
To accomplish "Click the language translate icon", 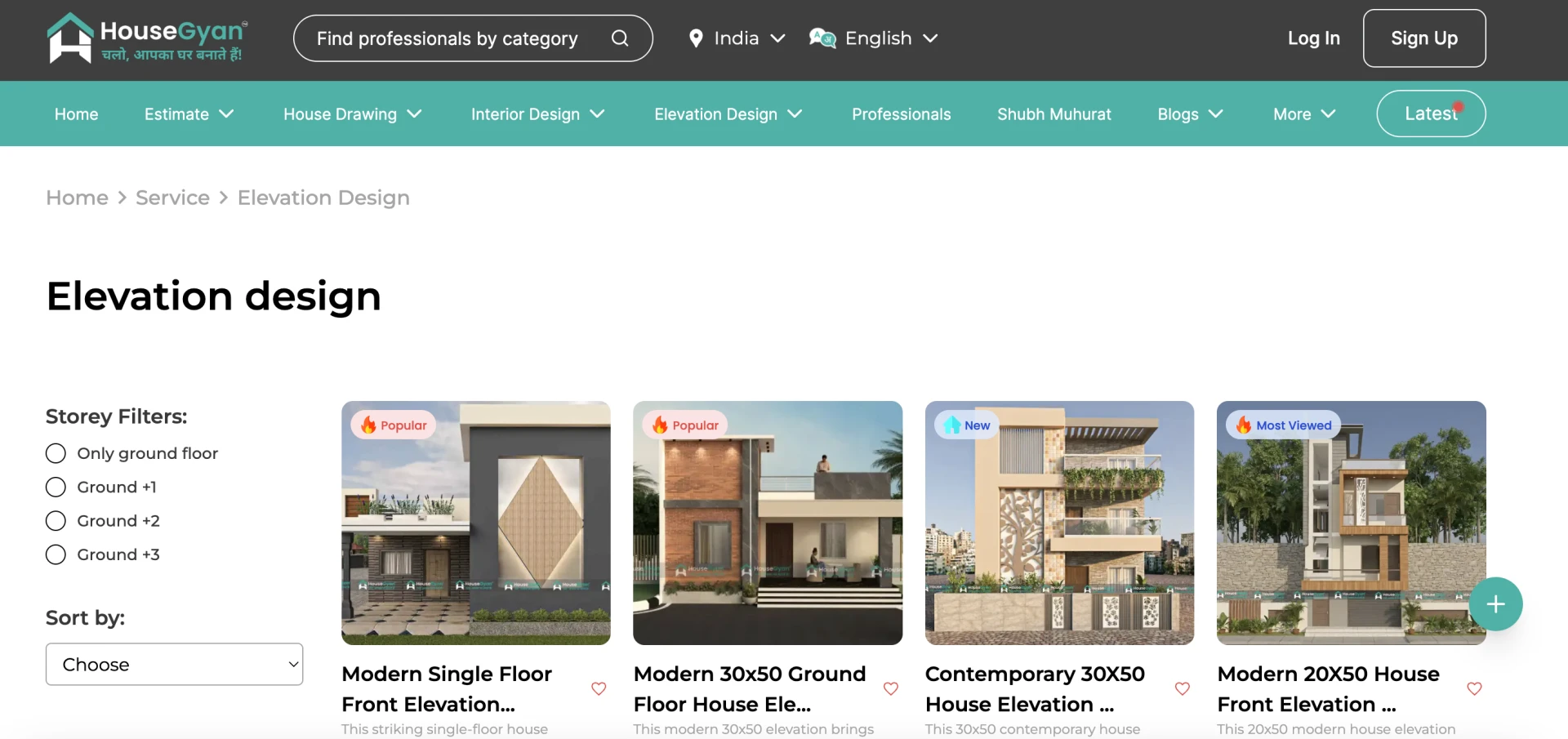I will (822, 38).
